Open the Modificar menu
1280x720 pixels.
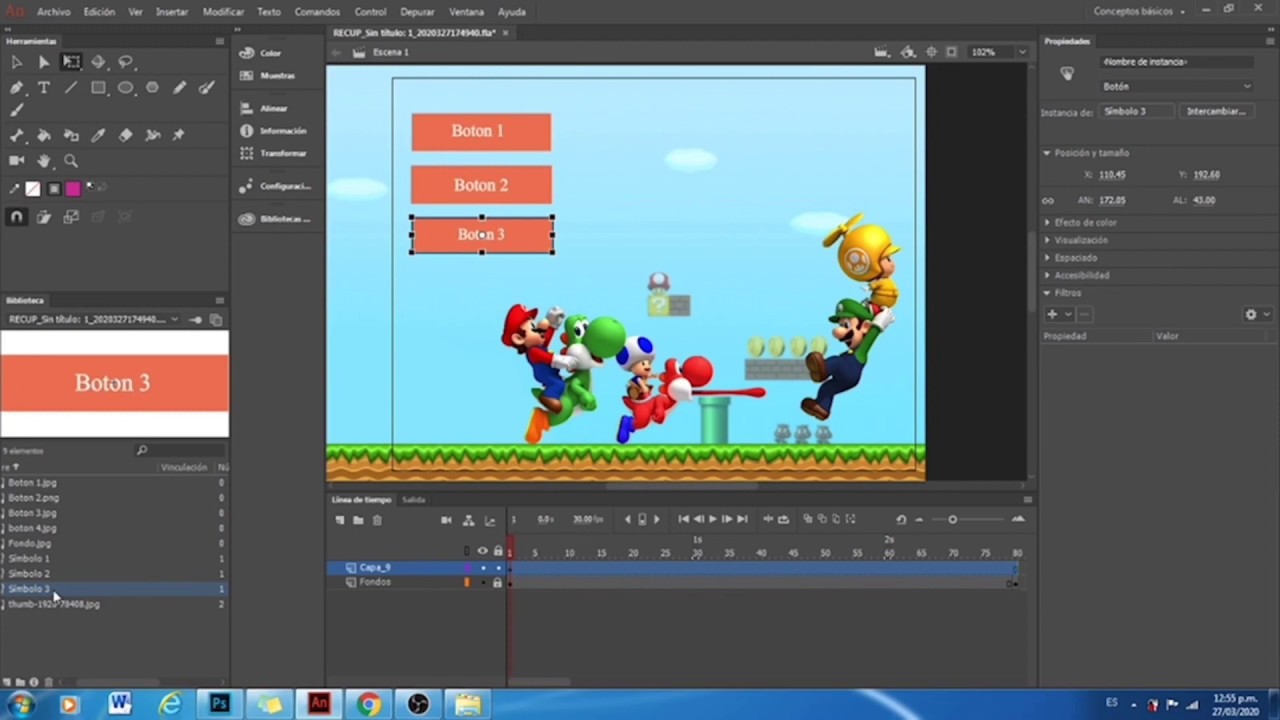coord(223,12)
